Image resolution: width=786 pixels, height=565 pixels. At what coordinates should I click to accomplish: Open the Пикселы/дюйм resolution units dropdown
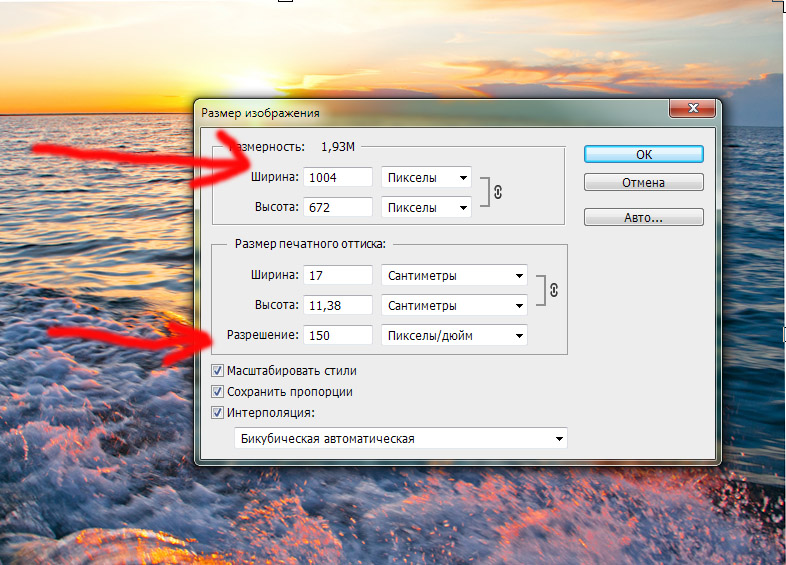pos(454,336)
